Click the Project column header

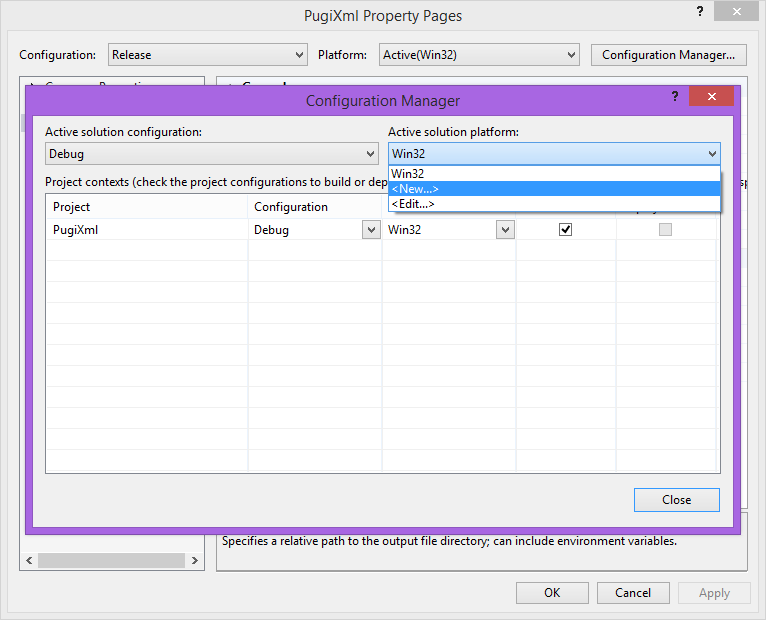pyautogui.click(x=147, y=207)
